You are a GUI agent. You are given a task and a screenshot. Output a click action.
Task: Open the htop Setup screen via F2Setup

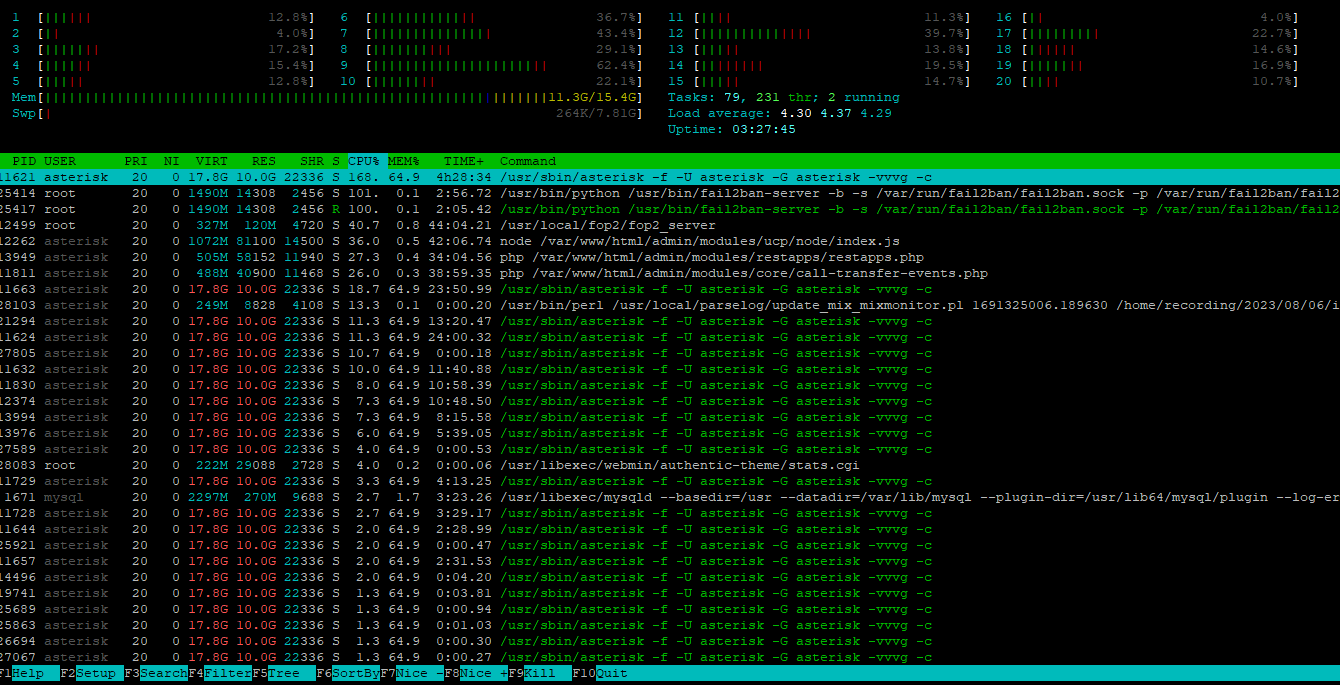[x=88, y=673]
